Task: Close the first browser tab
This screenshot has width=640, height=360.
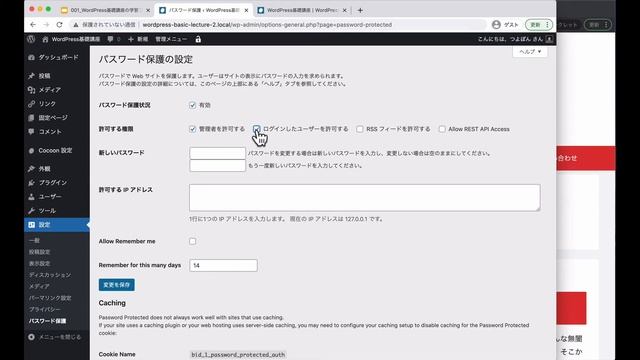Action: click(x=148, y=10)
